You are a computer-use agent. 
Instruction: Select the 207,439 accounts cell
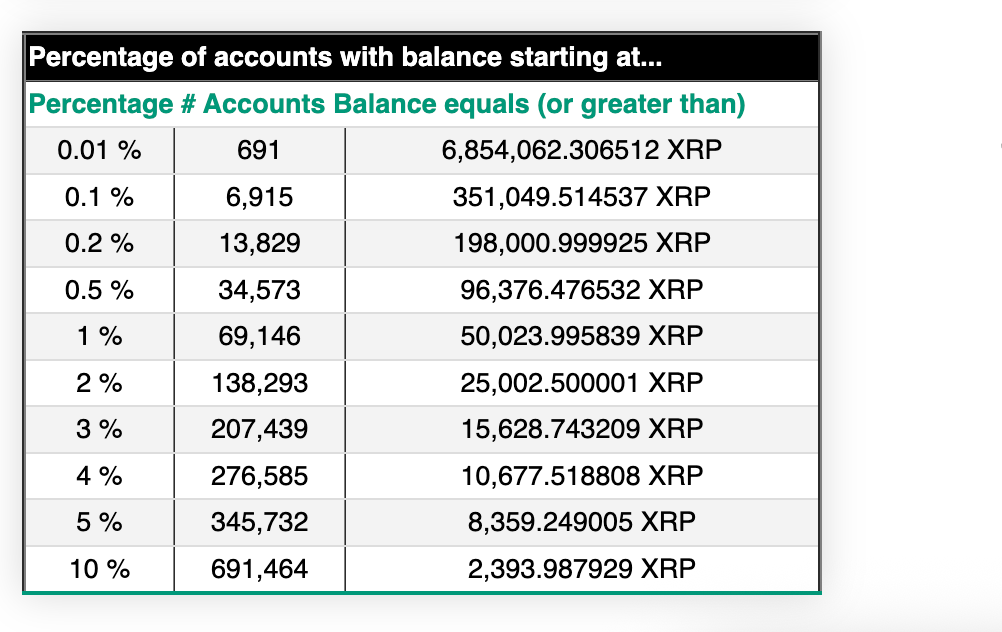tap(259, 430)
